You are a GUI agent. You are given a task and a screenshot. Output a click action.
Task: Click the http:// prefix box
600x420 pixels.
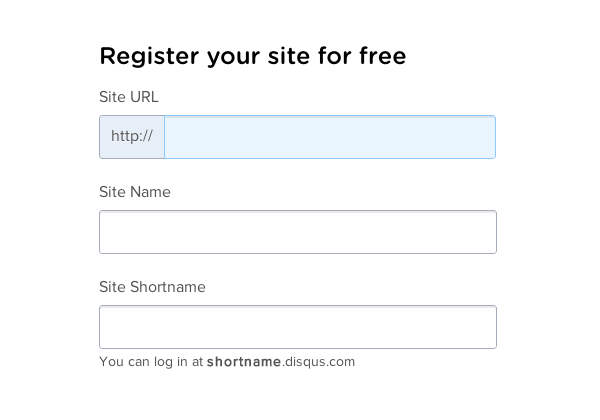132,137
